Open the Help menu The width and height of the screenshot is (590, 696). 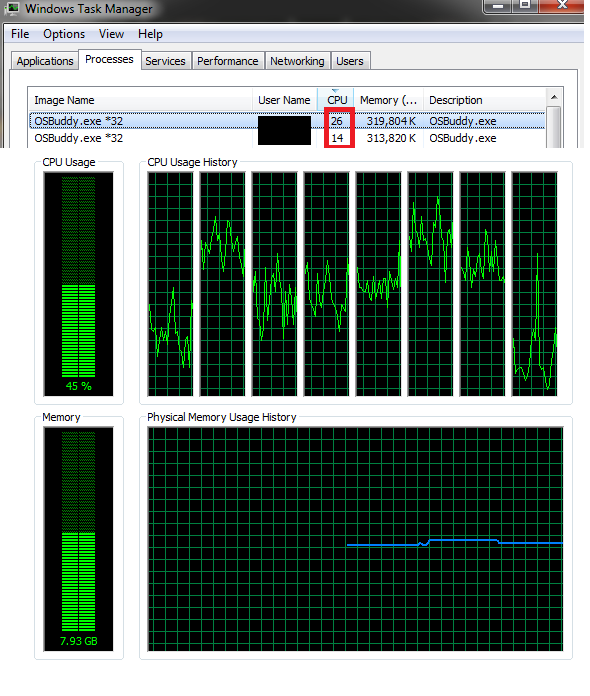(x=150, y=34)
